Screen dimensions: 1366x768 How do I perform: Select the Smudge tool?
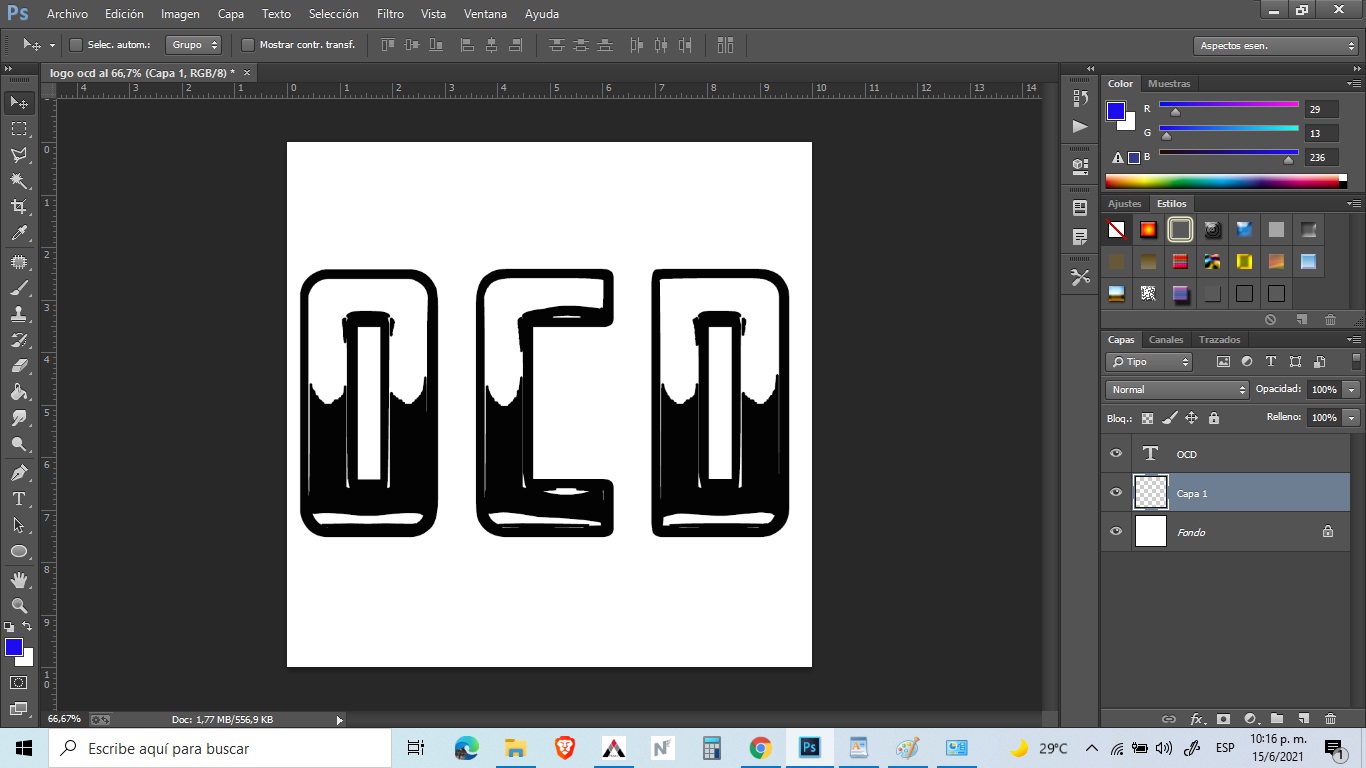tap(19, 418)
